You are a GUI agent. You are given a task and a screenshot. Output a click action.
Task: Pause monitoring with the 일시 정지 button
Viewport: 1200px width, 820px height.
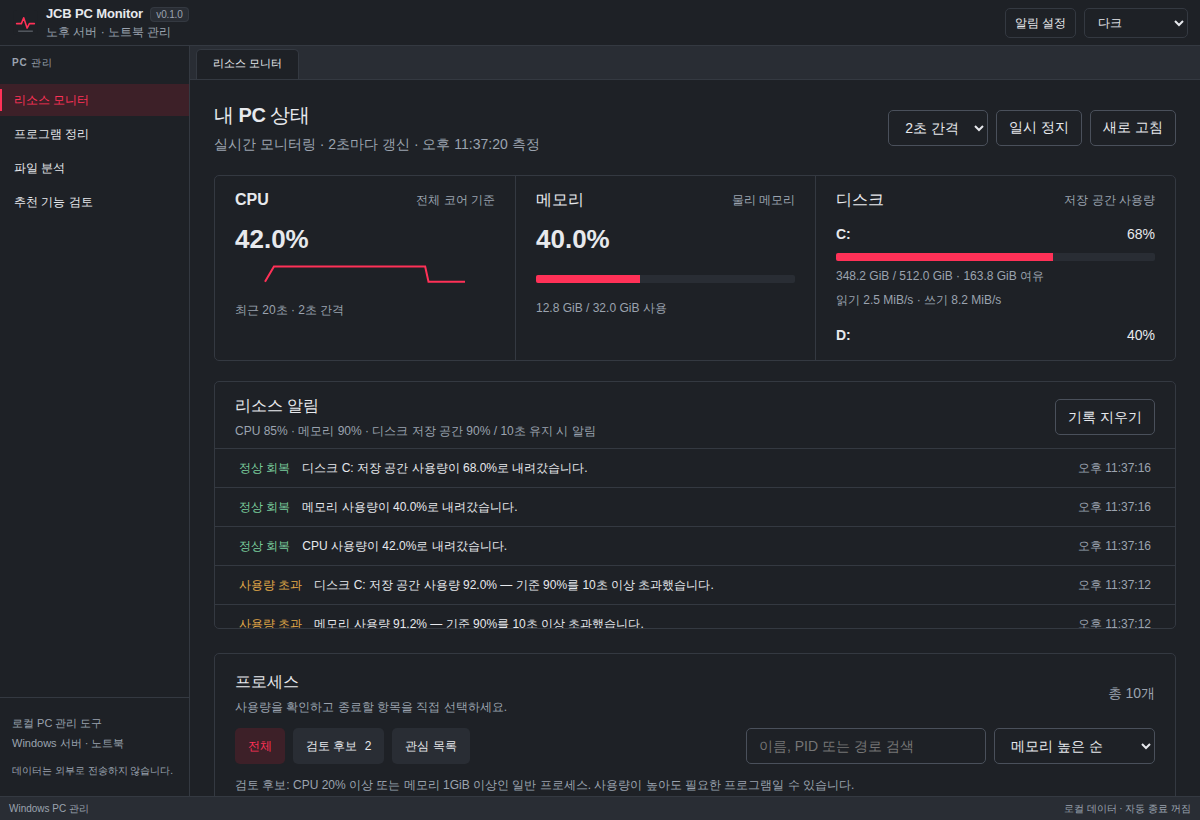pyautogui.click(x=1039, y=128)
